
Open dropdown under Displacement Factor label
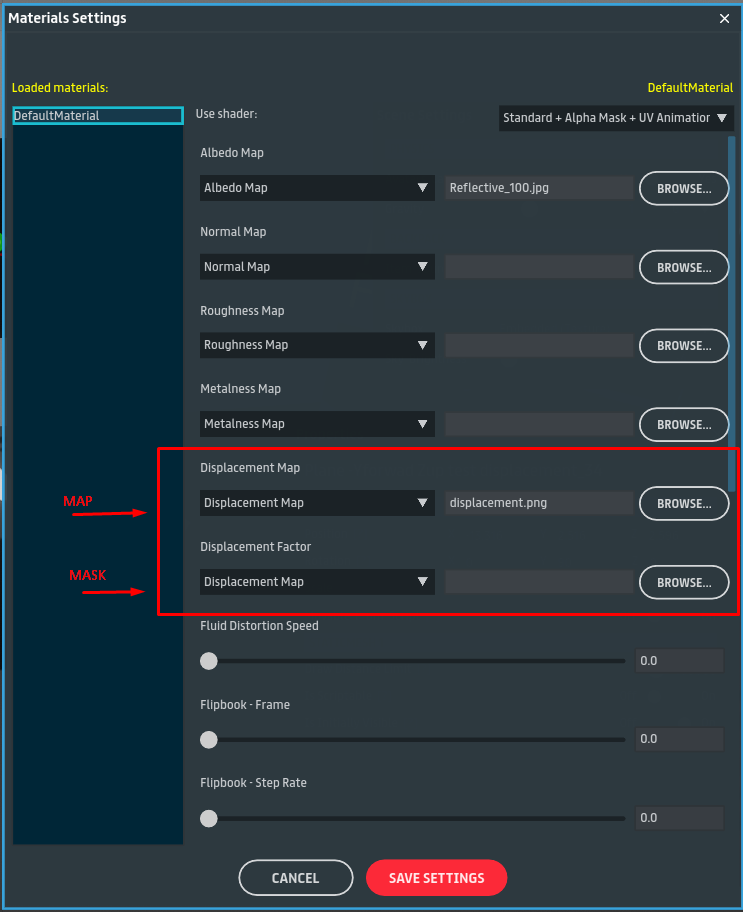[x=316, y=582]
